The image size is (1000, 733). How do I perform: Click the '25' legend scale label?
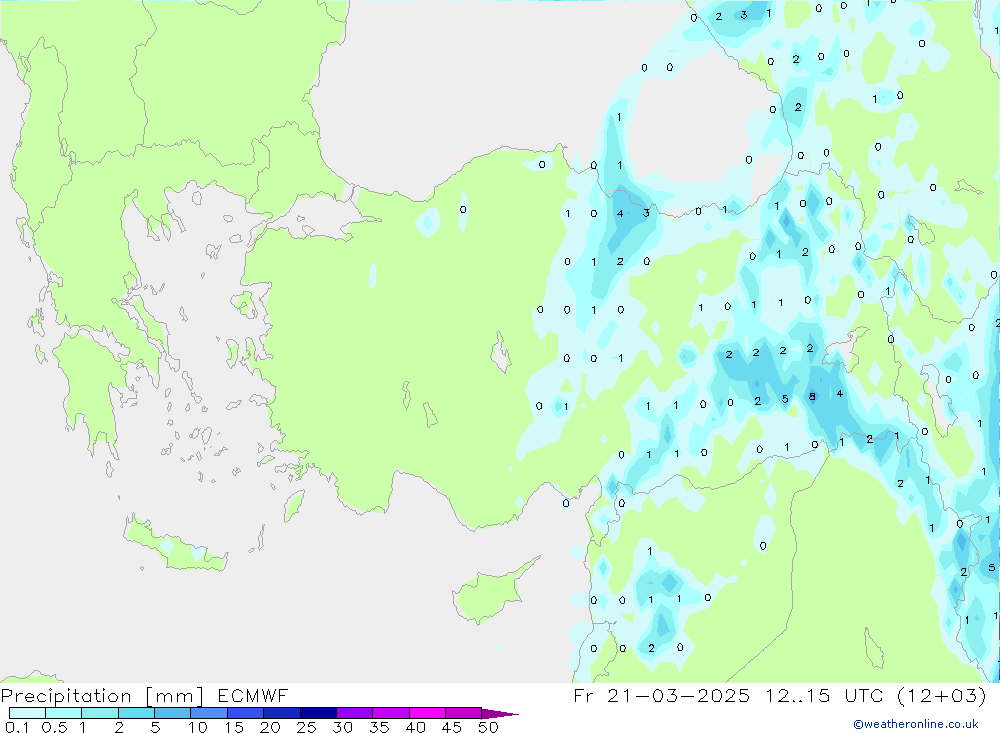[306, 727]
